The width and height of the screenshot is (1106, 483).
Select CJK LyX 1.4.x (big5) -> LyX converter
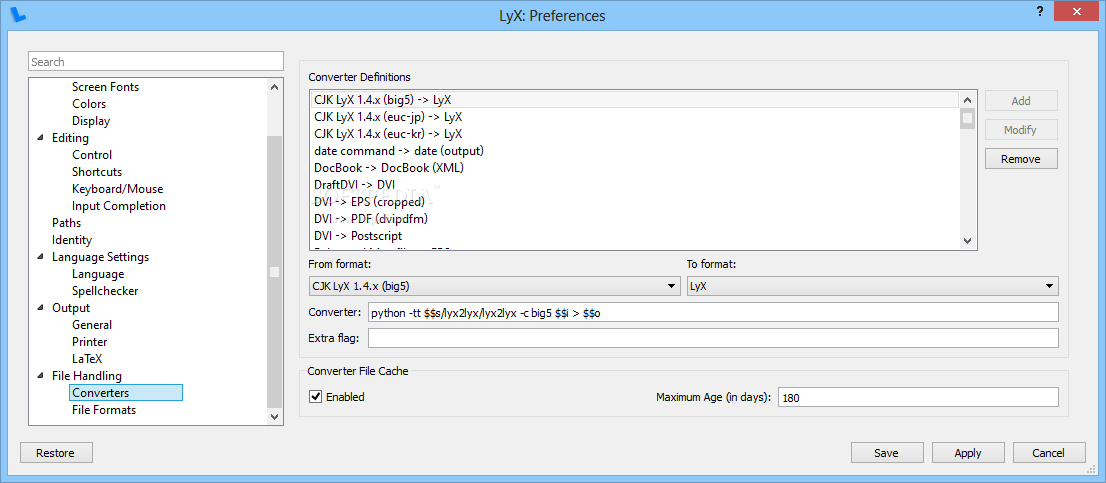[634, 99]
